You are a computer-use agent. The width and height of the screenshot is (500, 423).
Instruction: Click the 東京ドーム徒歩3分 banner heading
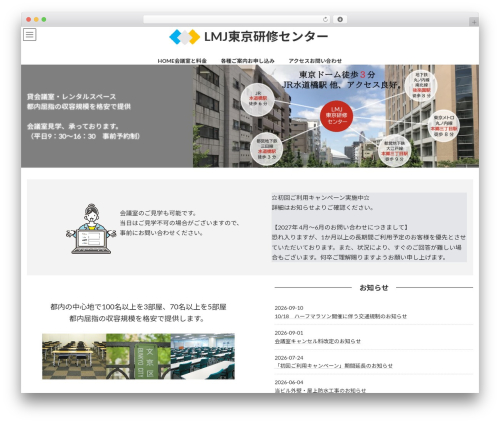337,74
